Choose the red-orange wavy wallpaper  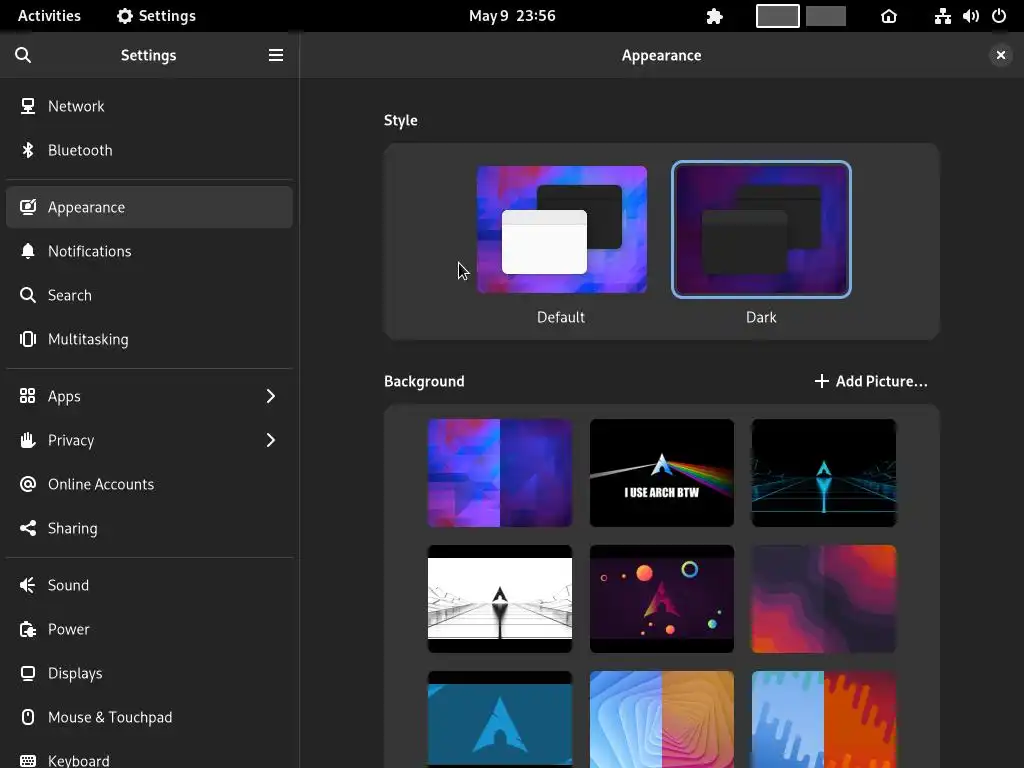point(824,599)
